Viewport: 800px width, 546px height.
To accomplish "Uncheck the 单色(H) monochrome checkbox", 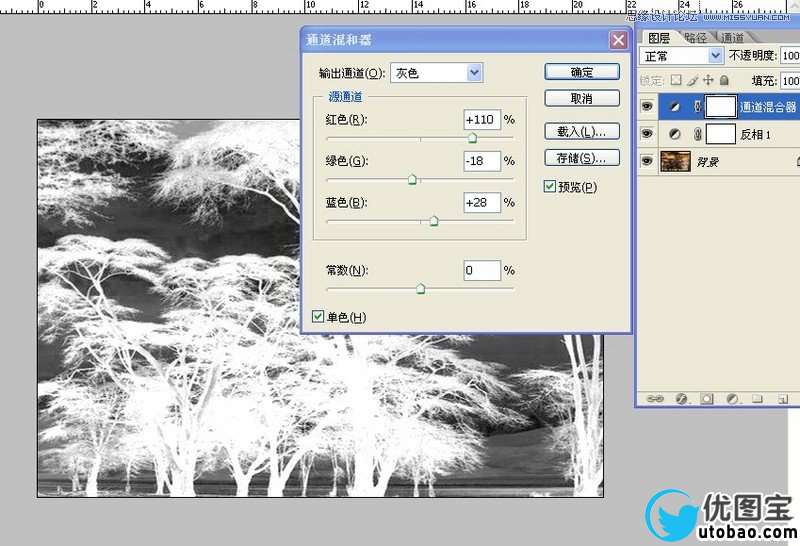I will 318,316.
